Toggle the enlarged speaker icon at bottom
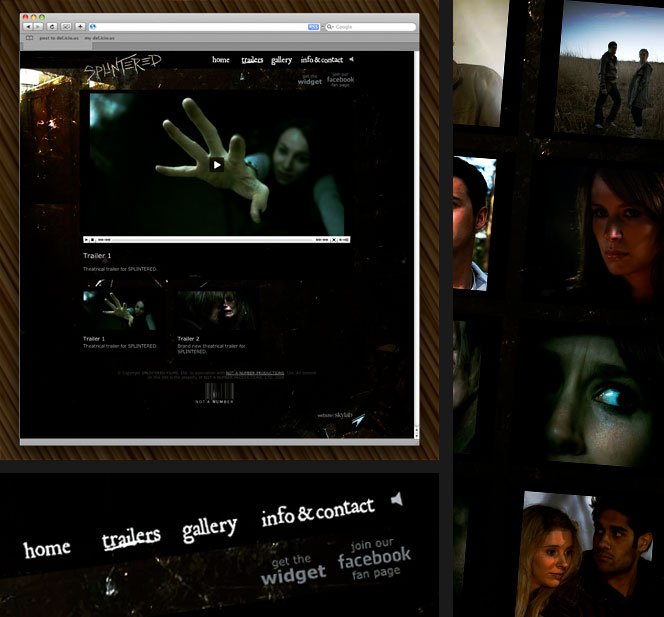Viewport: 664px width, 617px height. click(x=397, y=498)
